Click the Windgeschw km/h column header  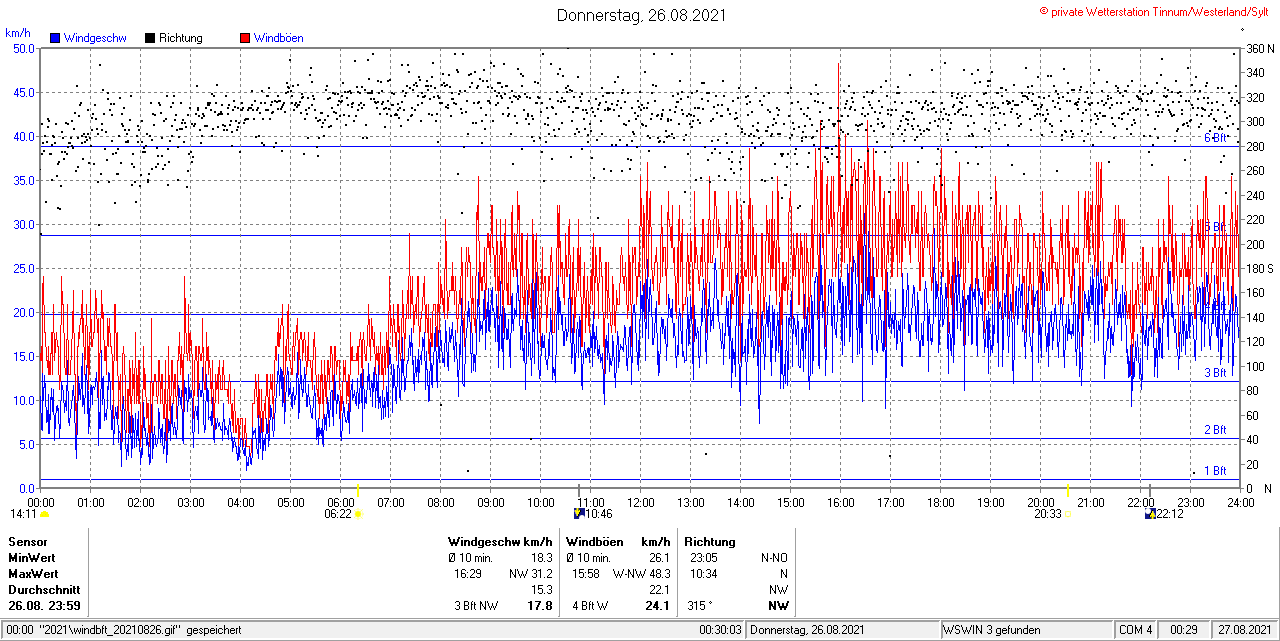501,541
